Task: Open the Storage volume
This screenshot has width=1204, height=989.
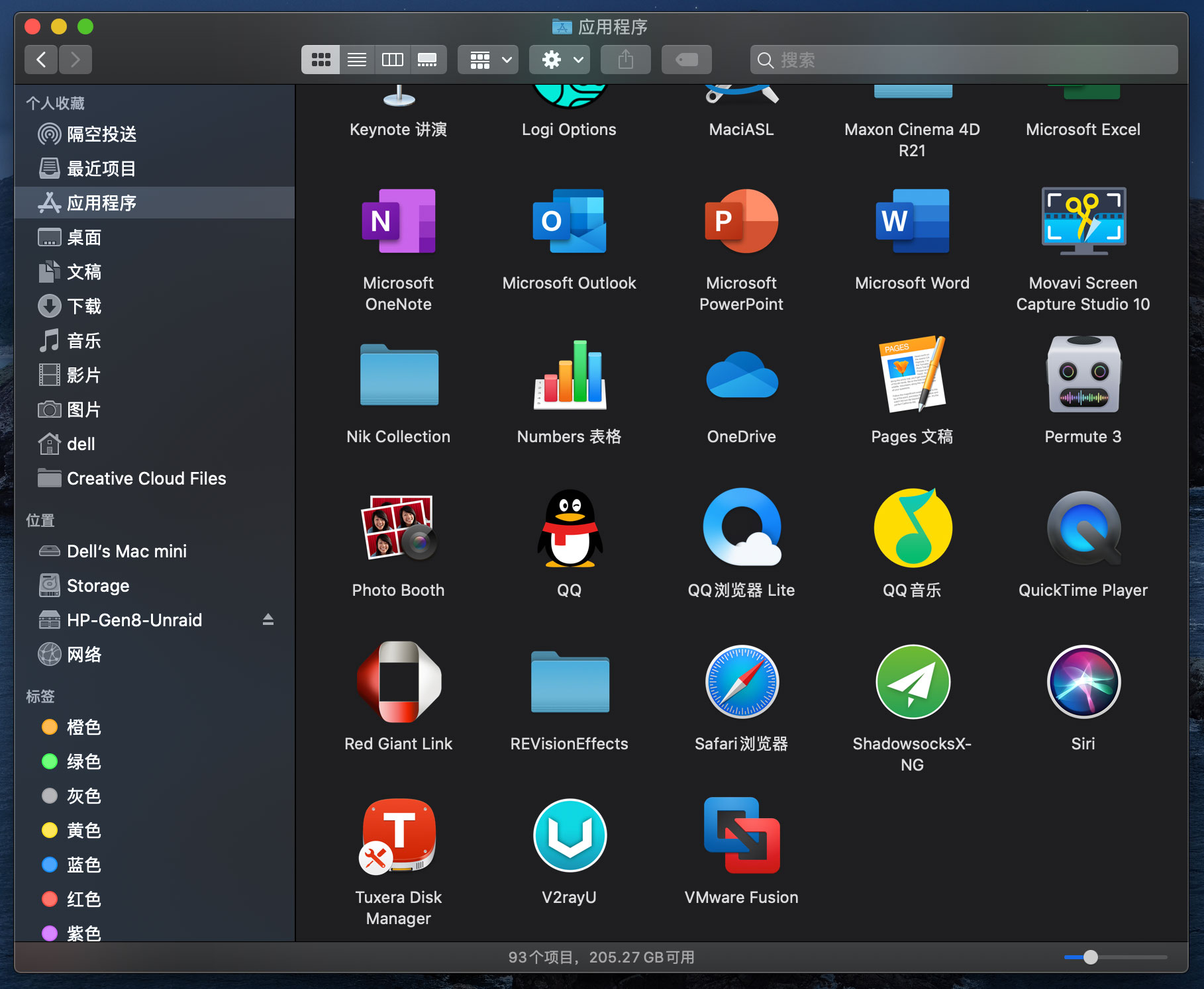Action: point(154,586)
